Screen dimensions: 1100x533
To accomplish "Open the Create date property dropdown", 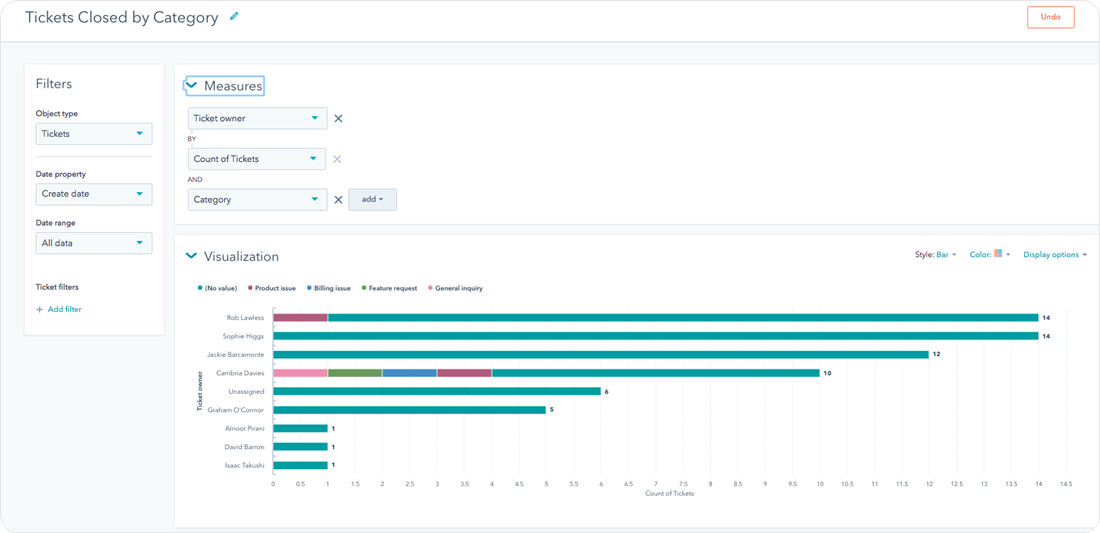I will [x=94, y=194].
